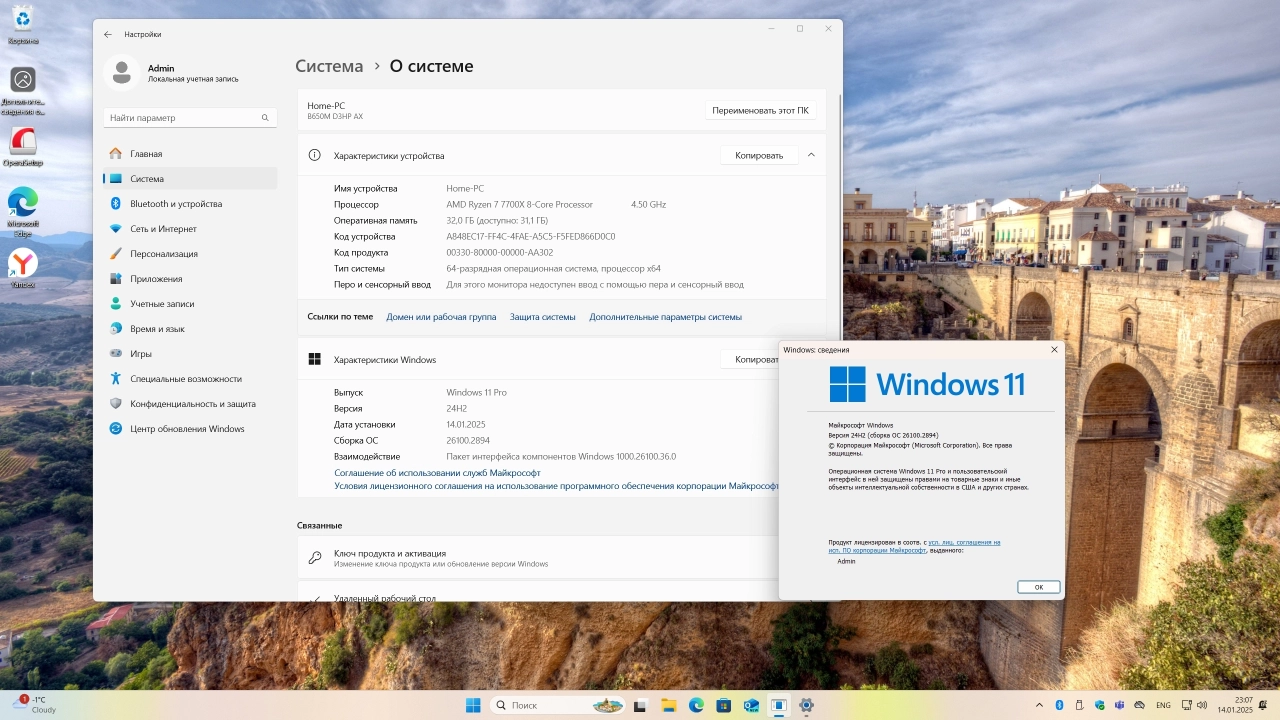
Task: Click OK in the Windows: сведения dialog
Action: click(1038, 587)
